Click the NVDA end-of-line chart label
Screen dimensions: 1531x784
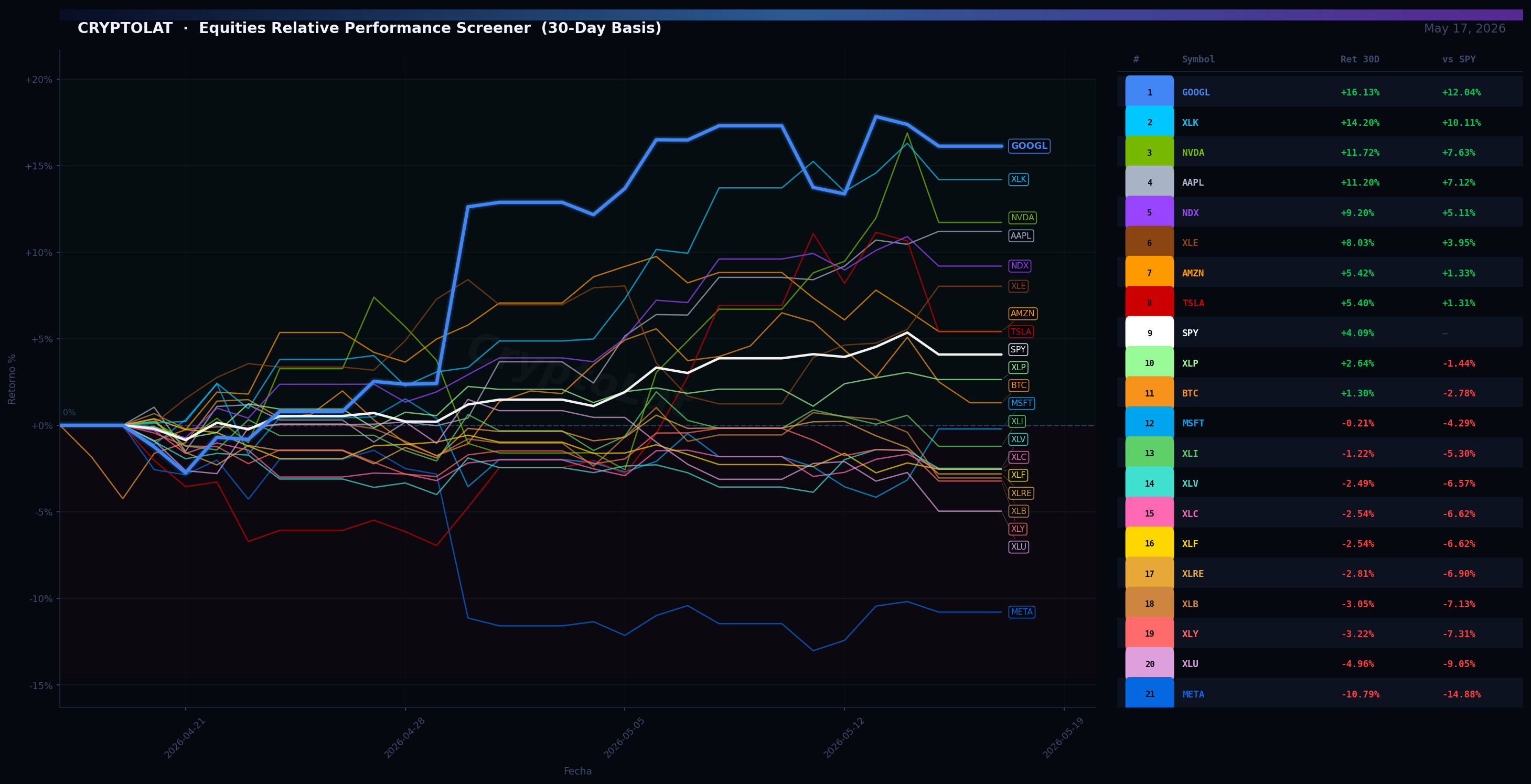pos(1022,218)
